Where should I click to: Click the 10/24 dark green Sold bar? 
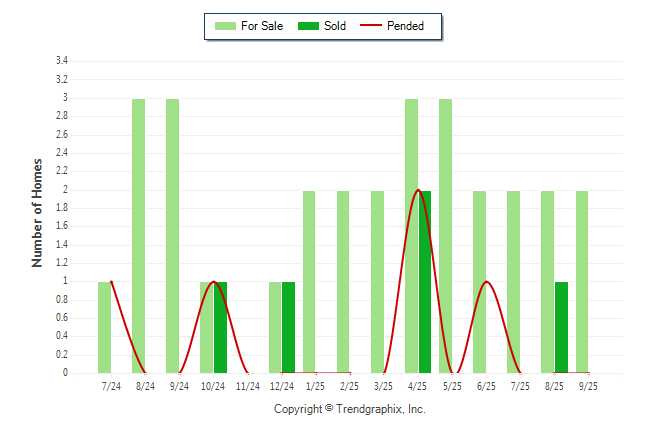221,327
